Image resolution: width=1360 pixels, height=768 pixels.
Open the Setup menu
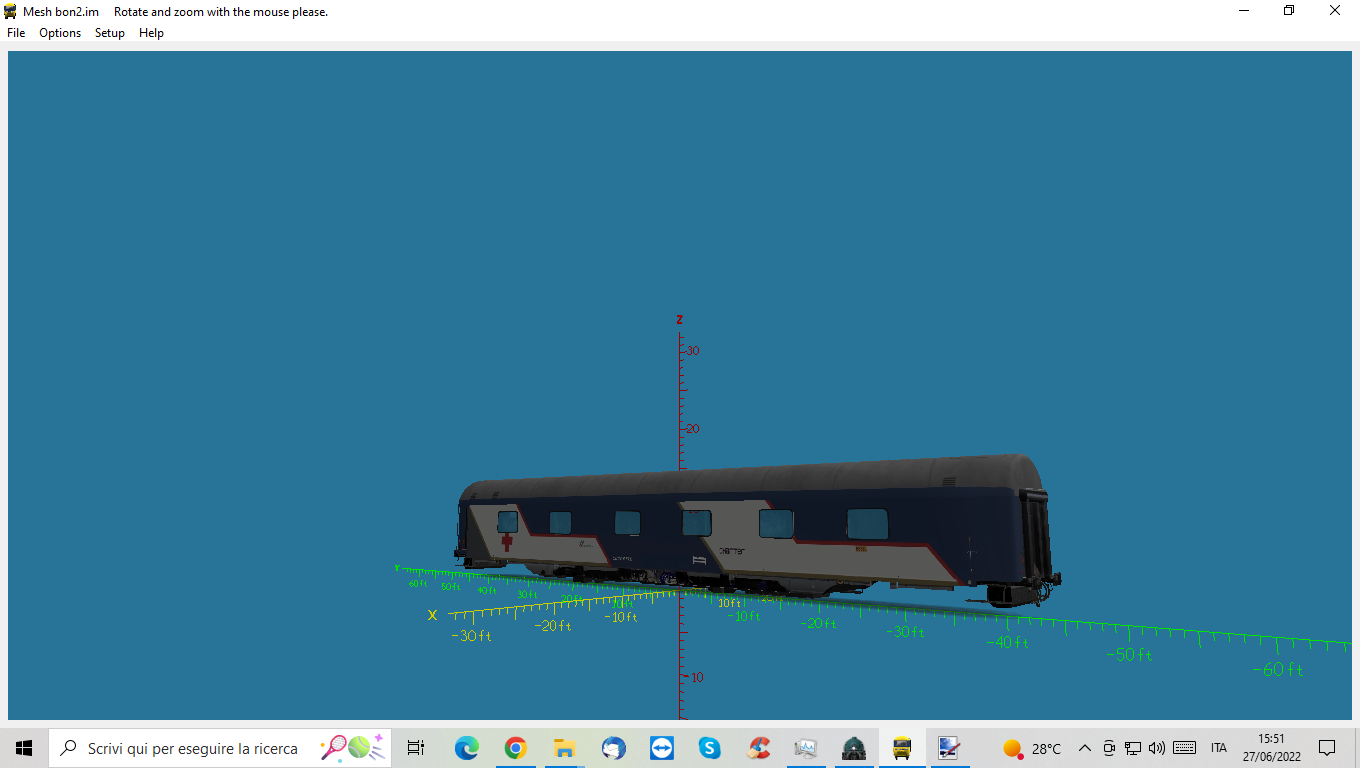point(110,33)
